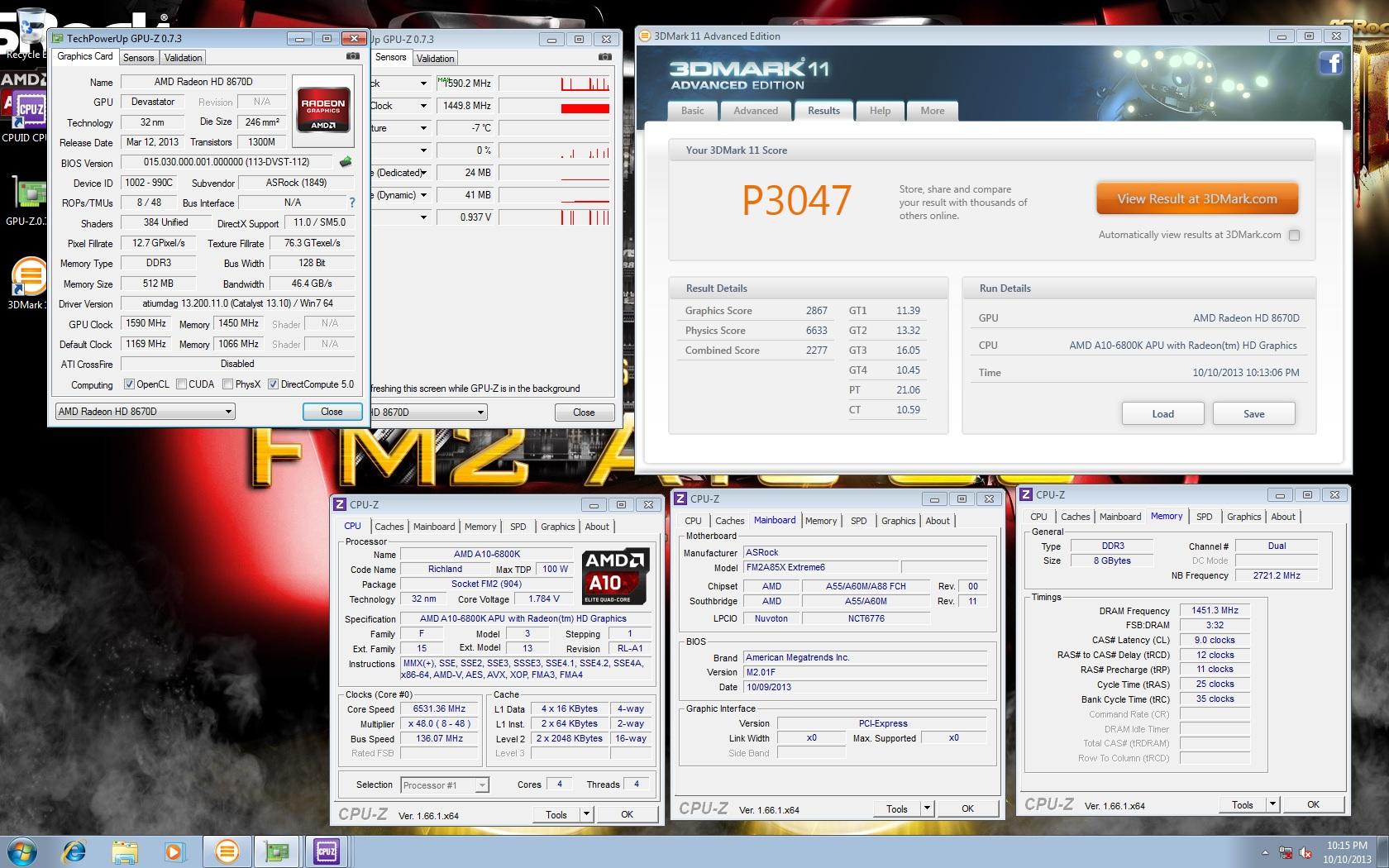Open the graphics card dropdown in the background GPU-Z Sensors window

(x=428, y=413)
